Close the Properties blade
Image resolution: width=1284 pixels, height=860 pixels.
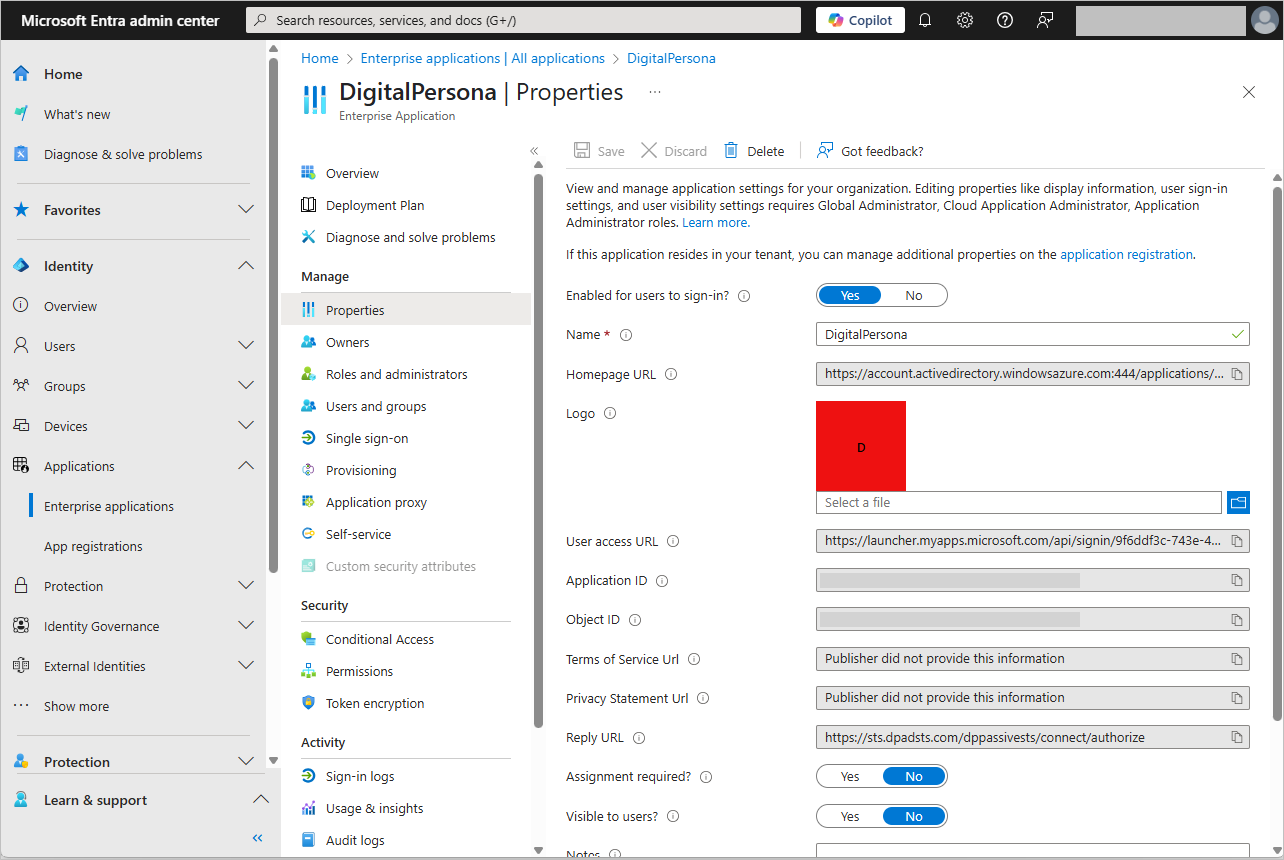pos(1249,92)
